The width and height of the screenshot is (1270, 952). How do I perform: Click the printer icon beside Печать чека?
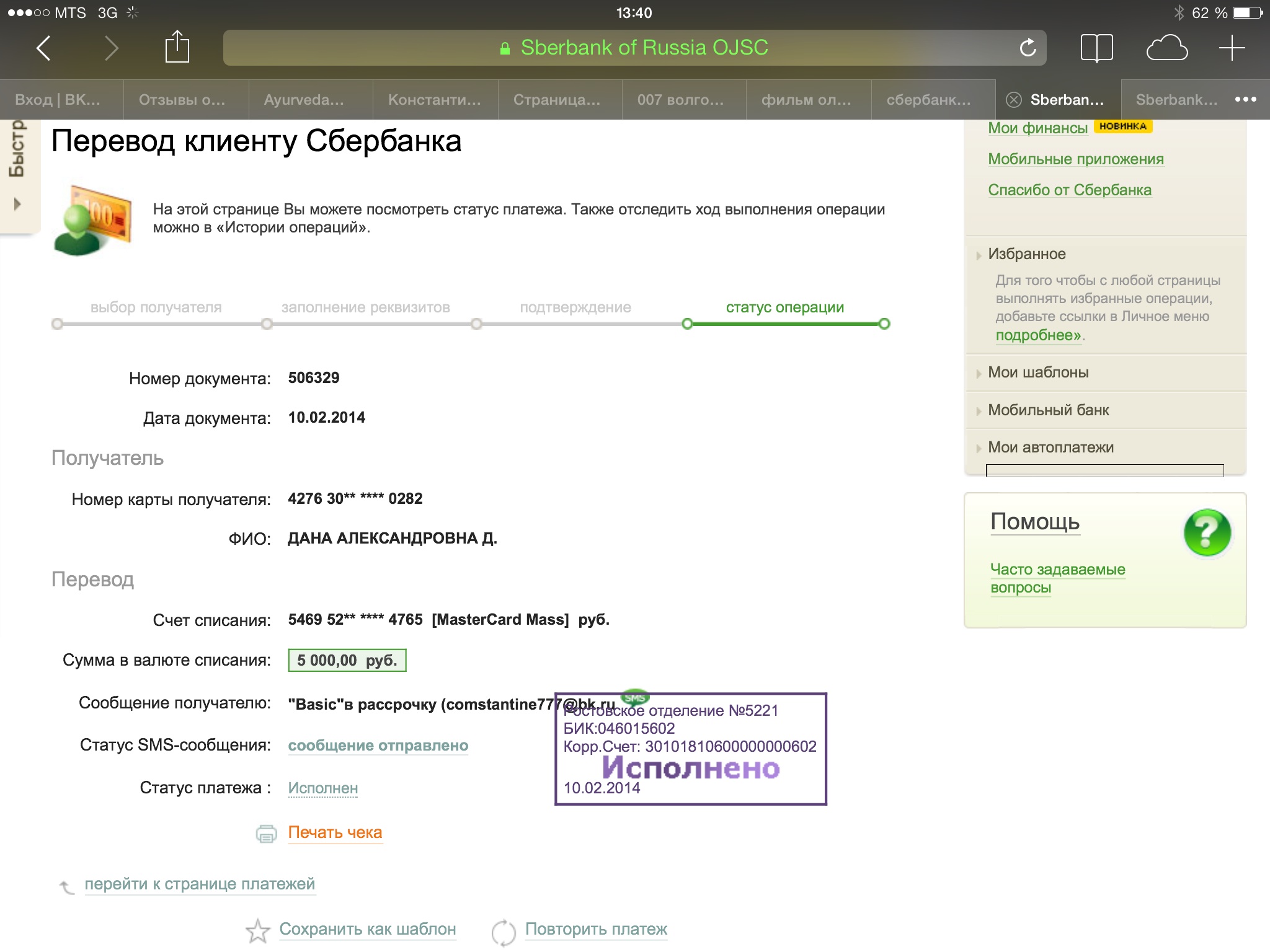pyautogui.click(x=267, y=834)
